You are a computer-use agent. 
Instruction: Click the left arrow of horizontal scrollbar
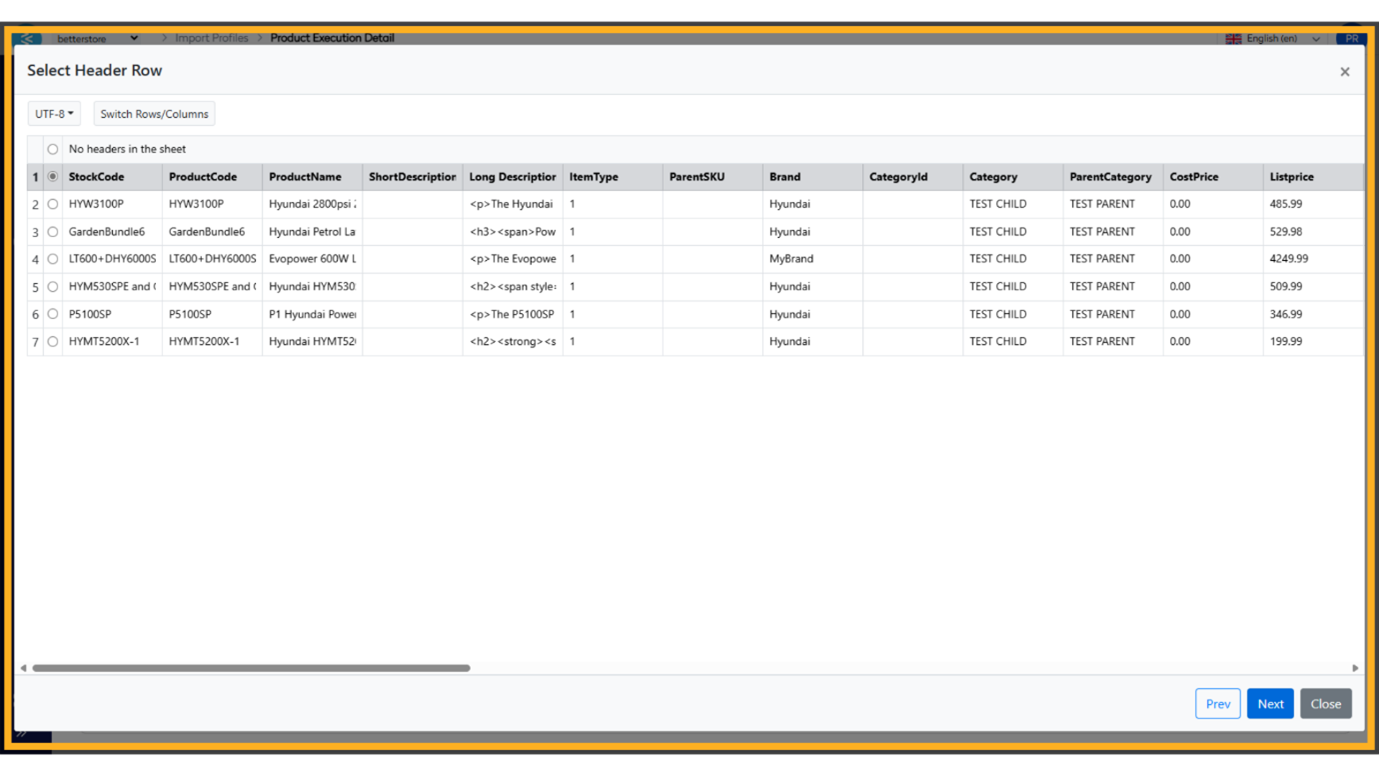tap(23, 668)
